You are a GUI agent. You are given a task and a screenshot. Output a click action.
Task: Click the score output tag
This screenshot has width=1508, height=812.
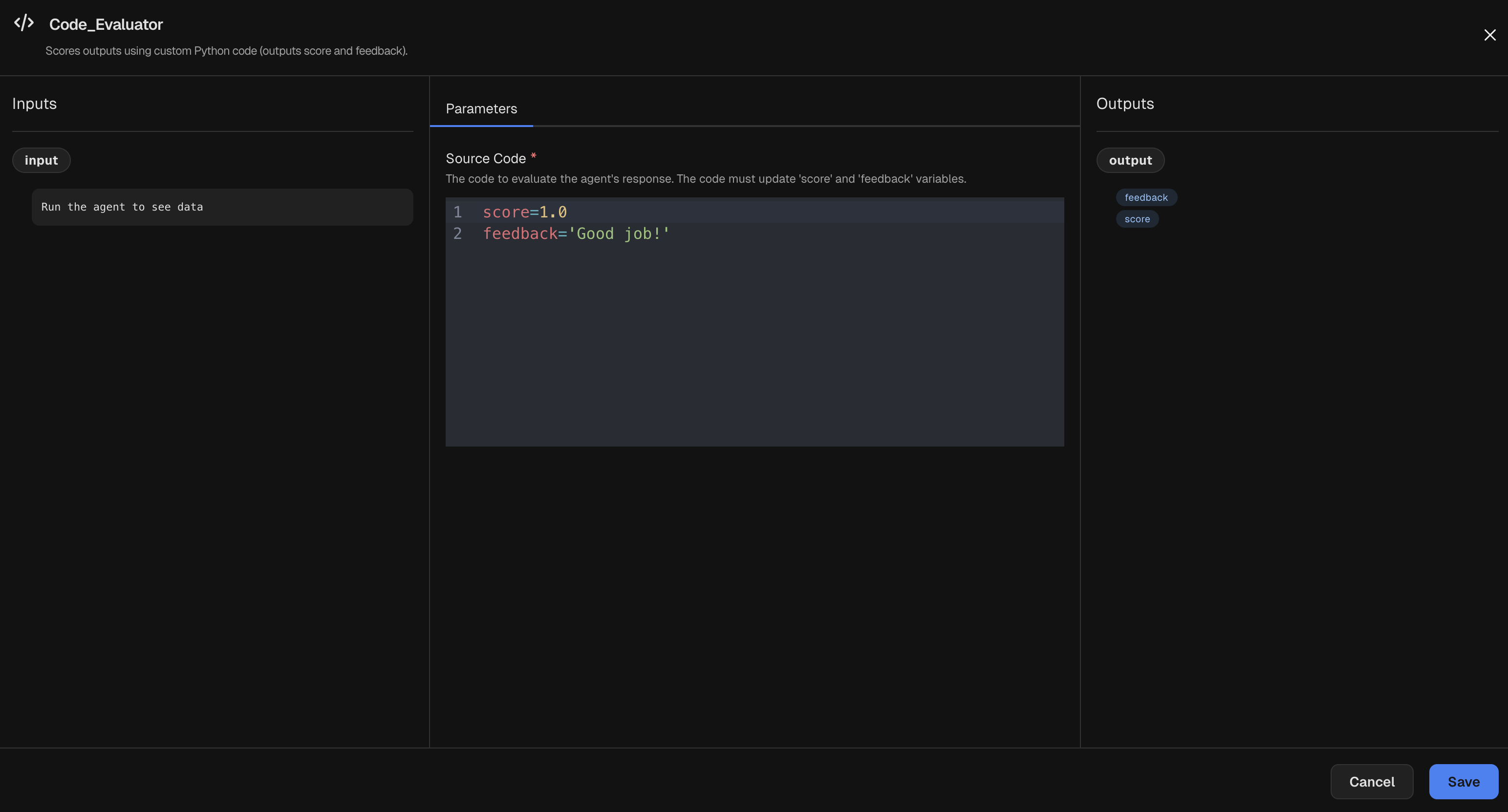(1136, 219)
